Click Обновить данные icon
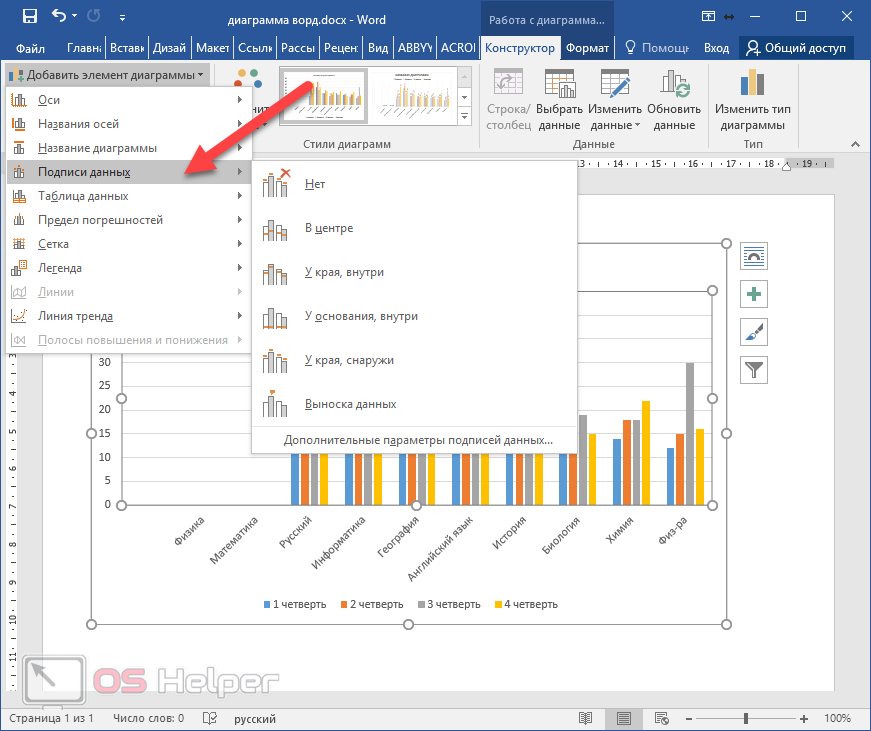871x731 pixels. tap(674, 101)
